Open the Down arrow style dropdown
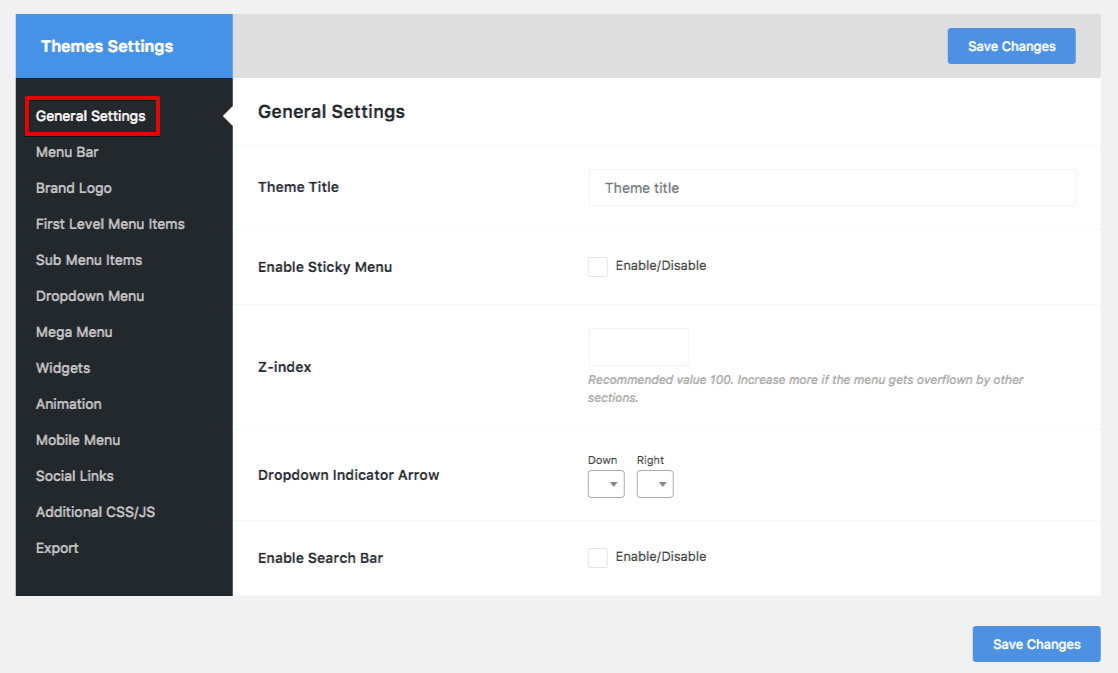Screen dimensions: 1118x673 tap(606, 483)
